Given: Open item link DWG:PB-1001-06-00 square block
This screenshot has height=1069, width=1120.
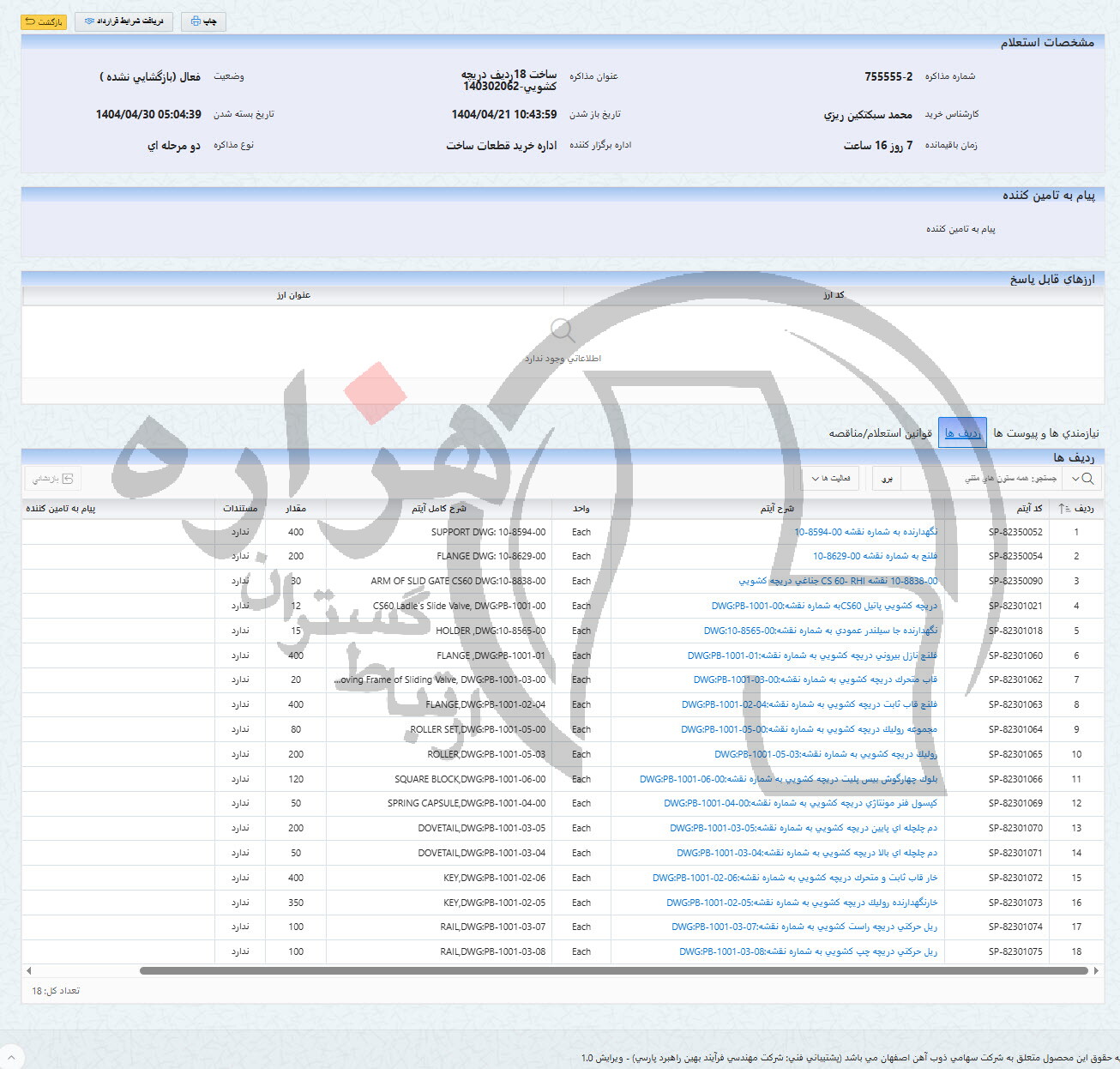Looking at the screenshot, I should point(788,779).
